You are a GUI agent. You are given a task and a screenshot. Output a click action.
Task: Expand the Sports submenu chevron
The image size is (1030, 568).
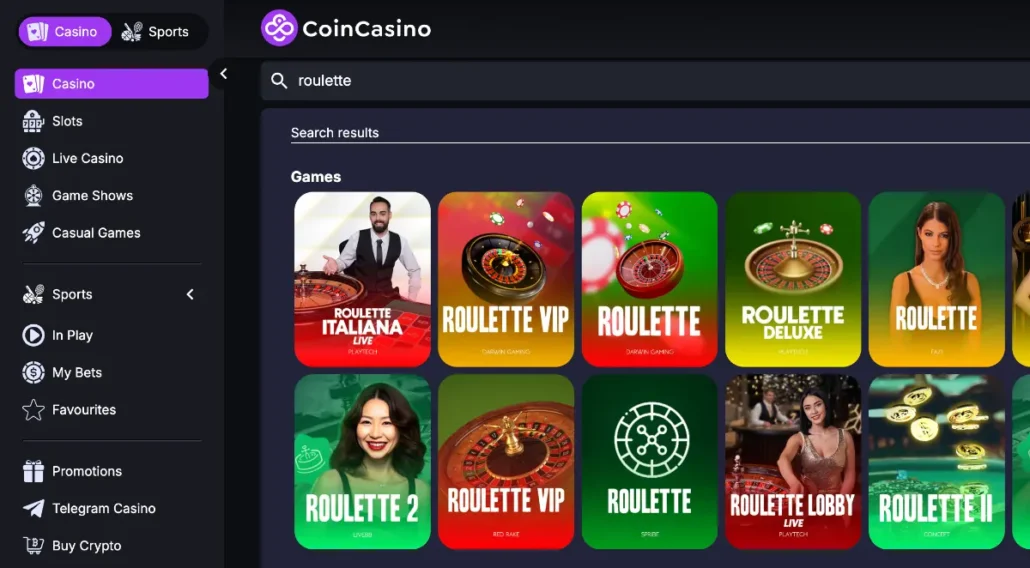pyautogui.click(x=190, y=294)
